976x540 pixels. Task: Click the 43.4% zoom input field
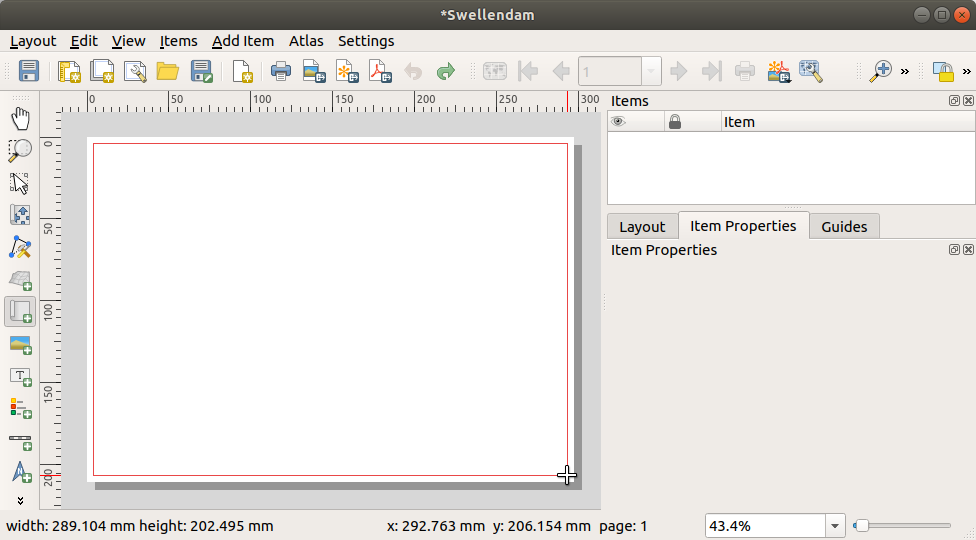[764, 526]
